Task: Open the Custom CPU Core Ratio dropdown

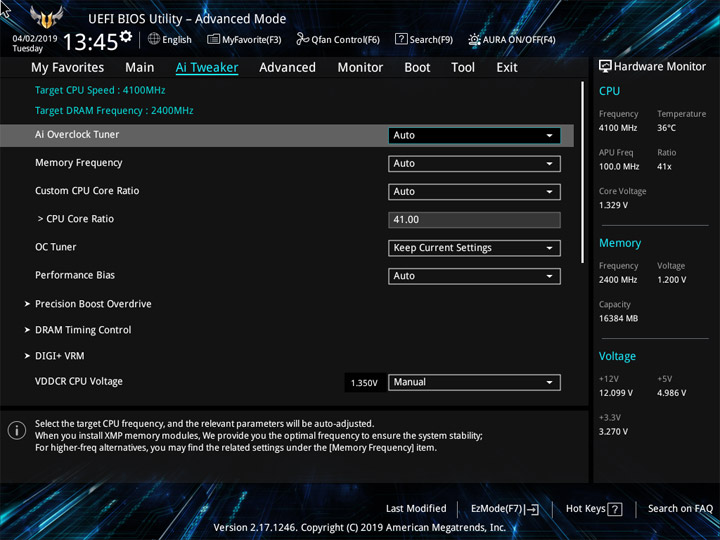Action: click(x=474, y=192)
